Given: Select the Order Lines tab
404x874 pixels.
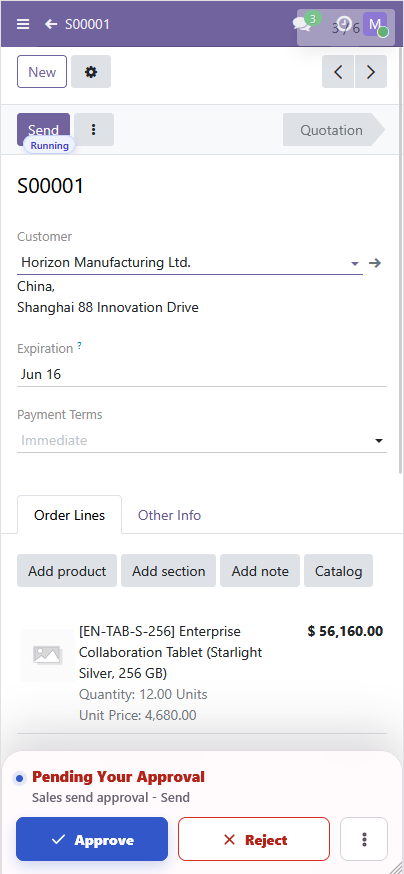Looking at the screenshot, I should (70, 515).
